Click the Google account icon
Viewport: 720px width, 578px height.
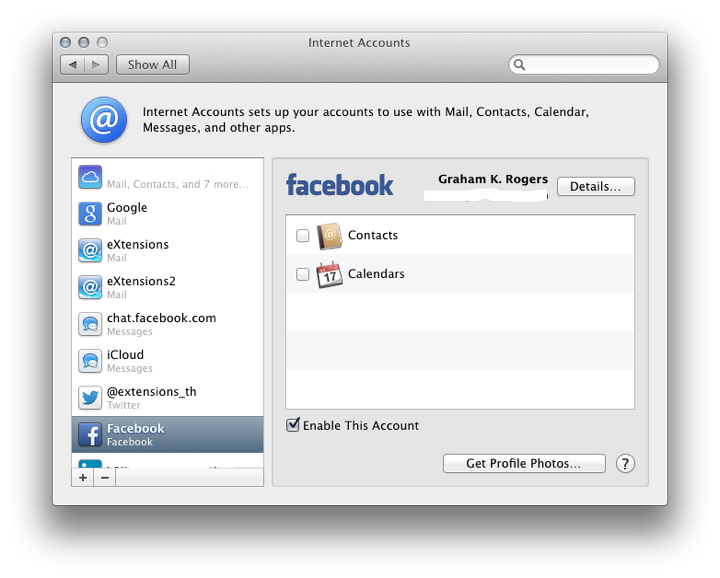(90, 214)
